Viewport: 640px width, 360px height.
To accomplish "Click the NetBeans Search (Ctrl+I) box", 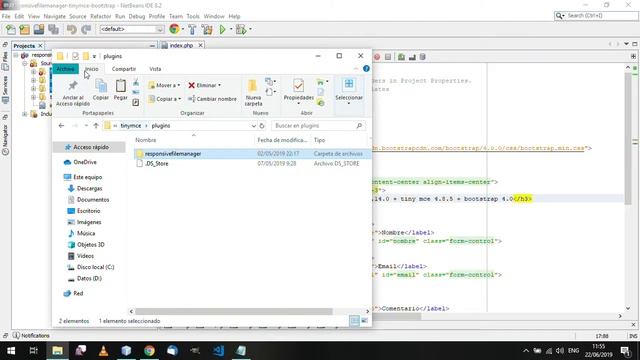I will tap(596, 16).
